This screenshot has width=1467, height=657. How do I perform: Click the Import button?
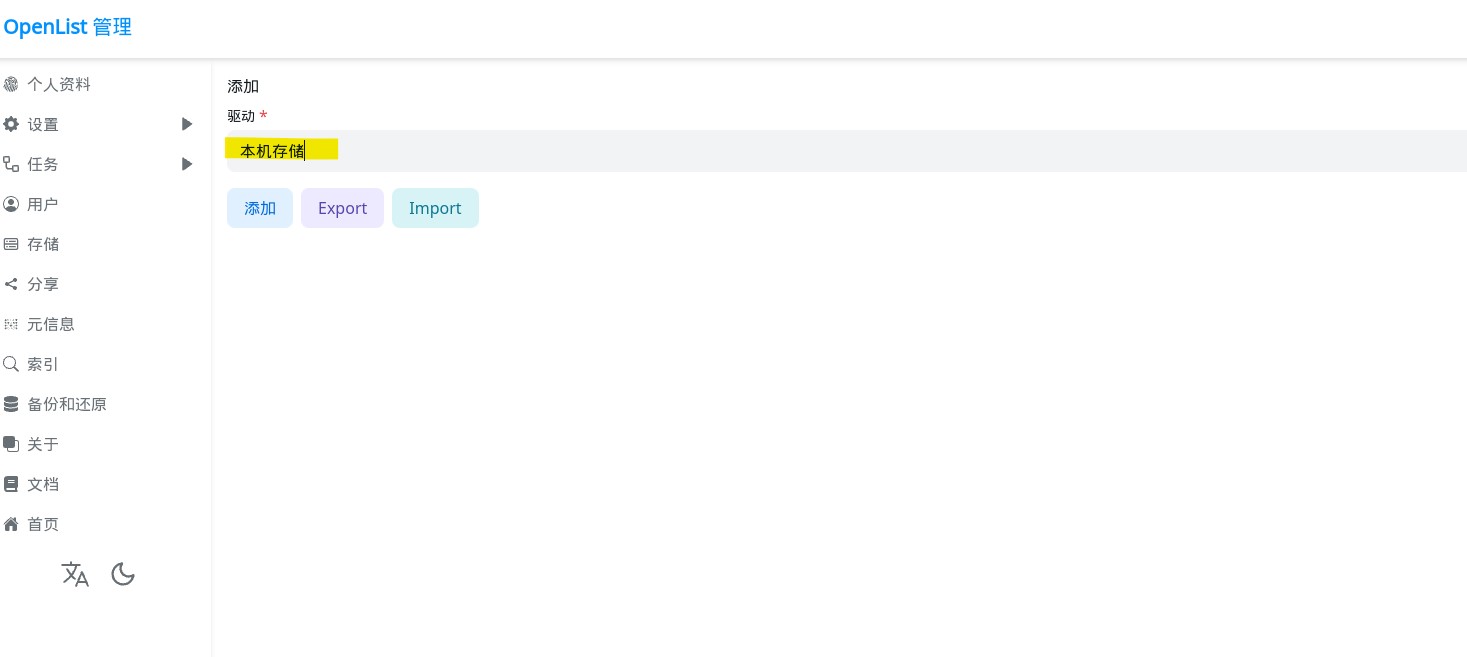pos(435,208)
